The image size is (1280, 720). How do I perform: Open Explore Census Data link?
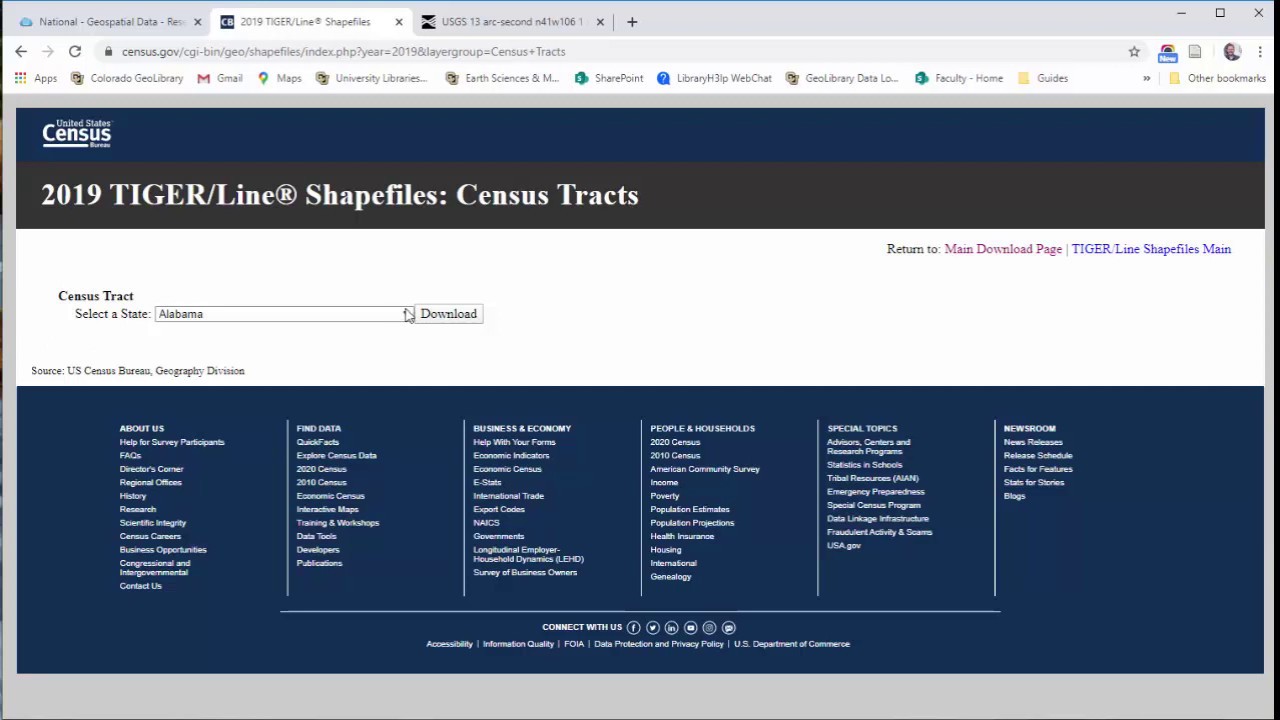[x=336, y=456]
